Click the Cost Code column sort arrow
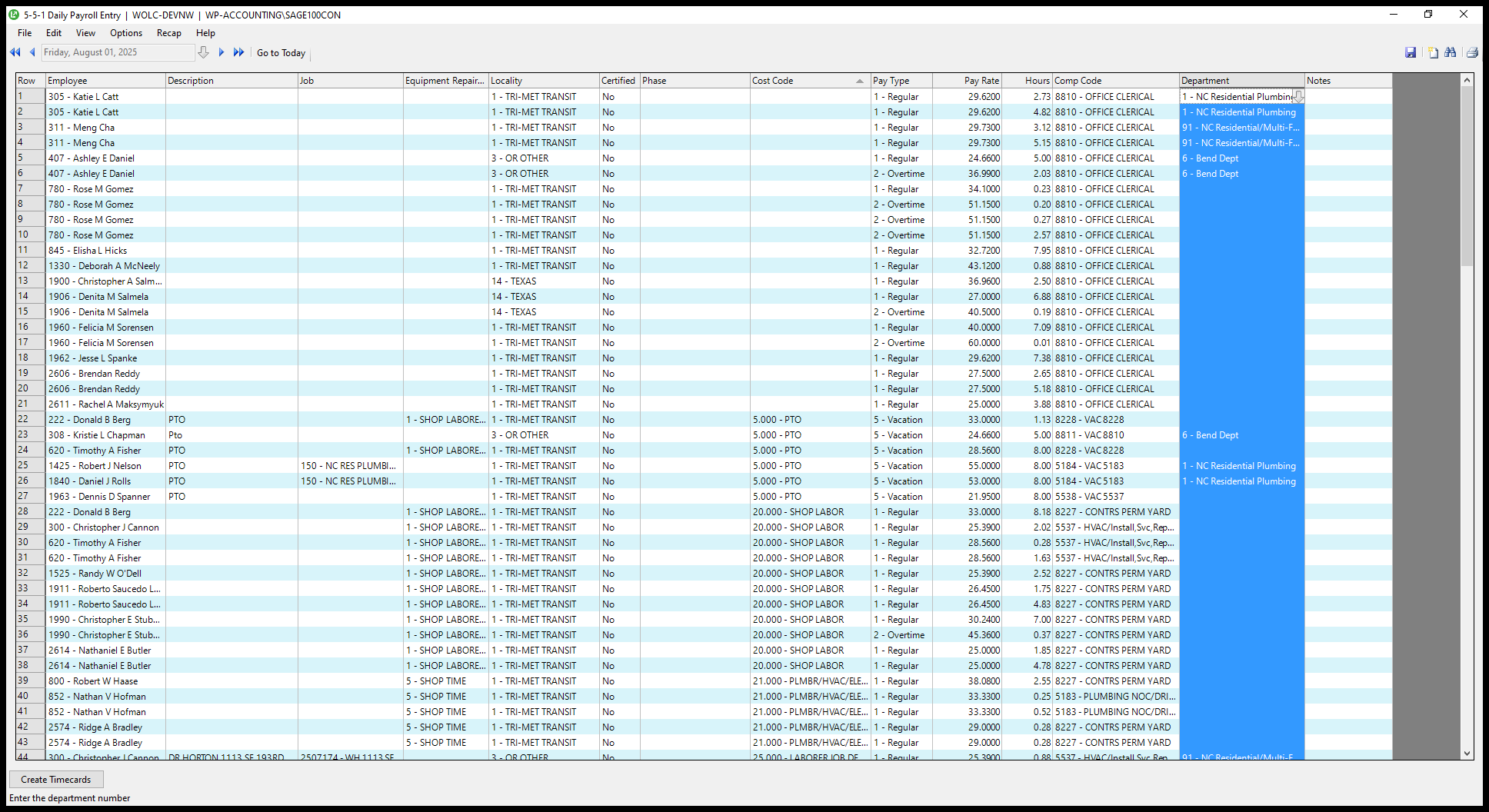1489x812 pixels. pyautogui.click(x=859, y=81)
